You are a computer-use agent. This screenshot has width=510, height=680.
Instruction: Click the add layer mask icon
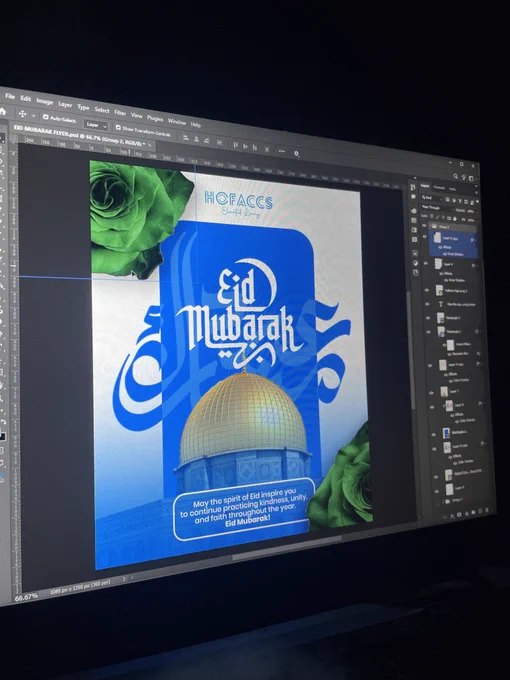[459, 514]
